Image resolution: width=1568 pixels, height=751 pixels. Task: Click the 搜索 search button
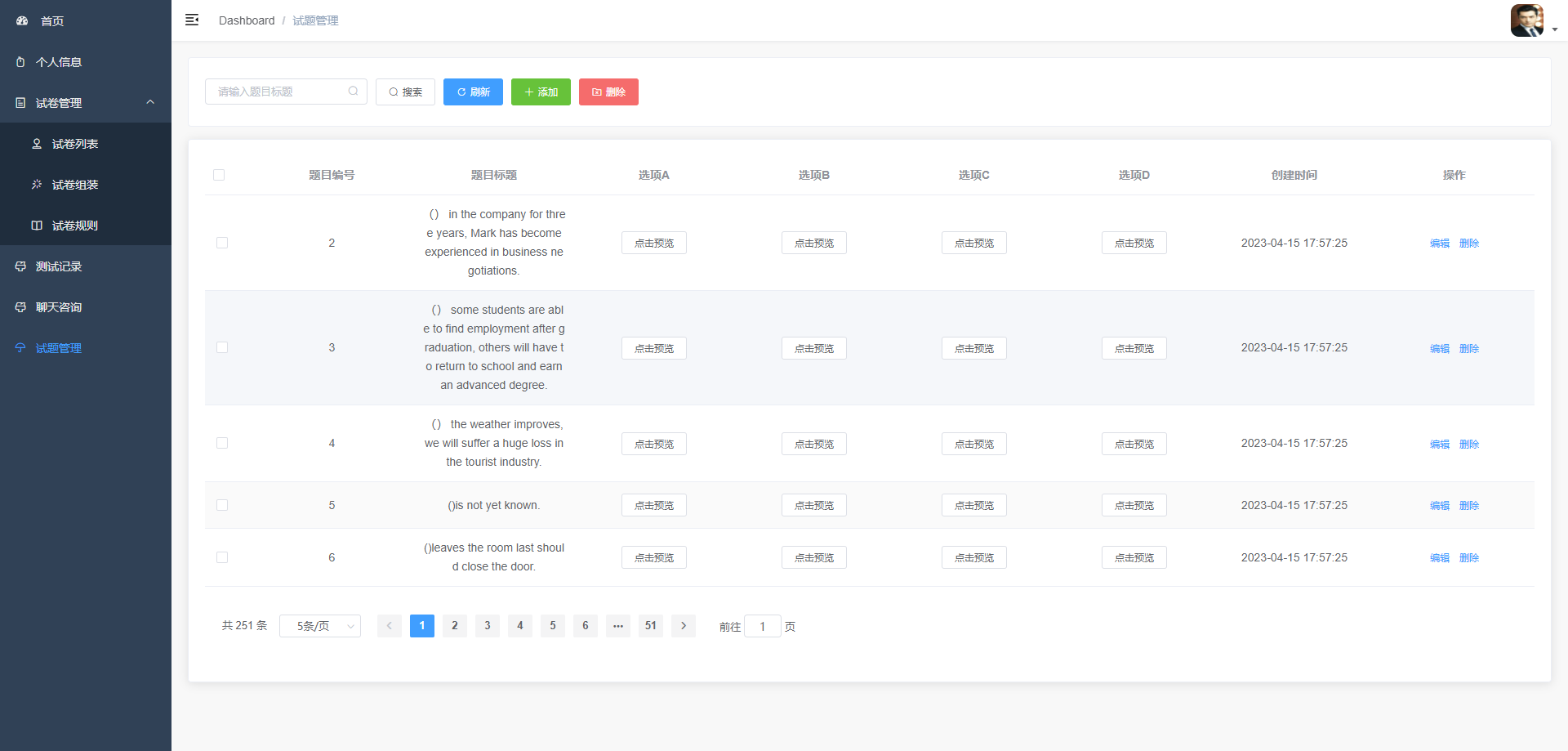(405, 92)
